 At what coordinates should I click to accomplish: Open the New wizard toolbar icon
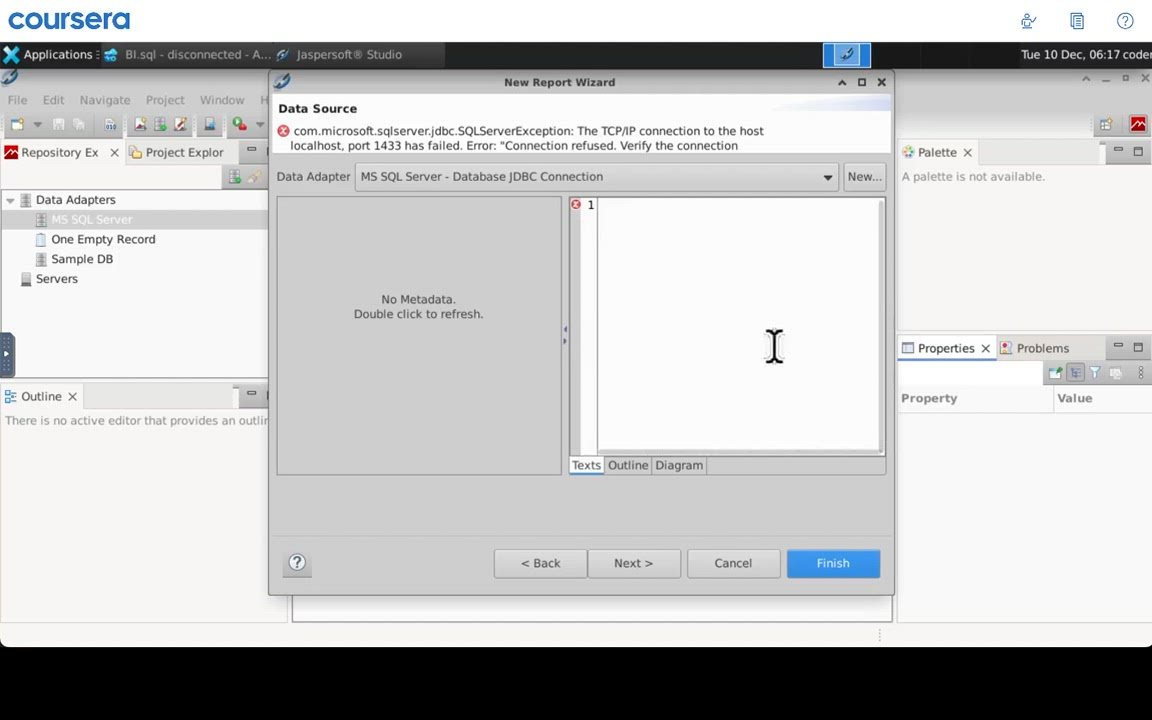click(x=17, y=124)
